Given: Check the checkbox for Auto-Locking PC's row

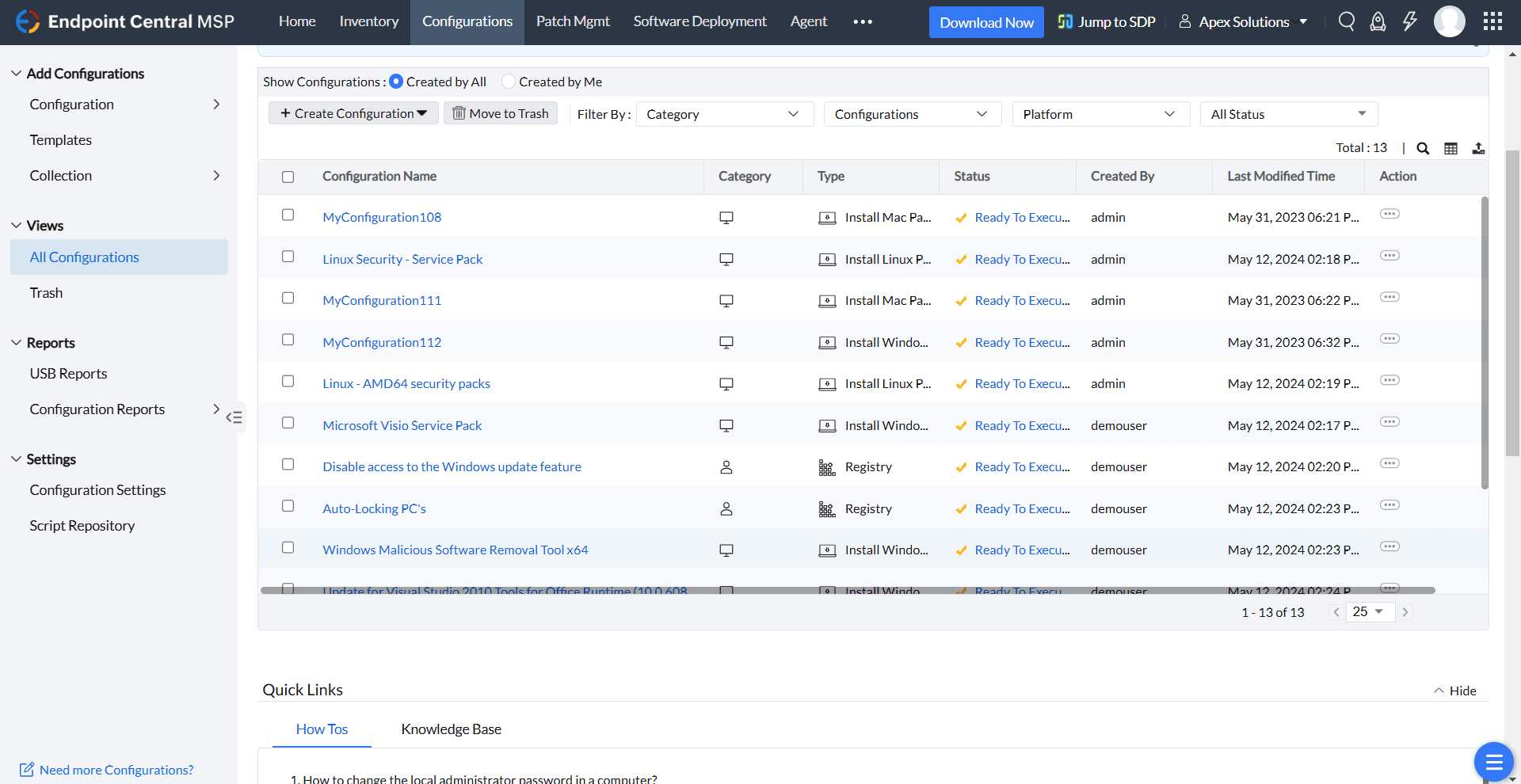Looking at the screenshot, I should 288,505.
